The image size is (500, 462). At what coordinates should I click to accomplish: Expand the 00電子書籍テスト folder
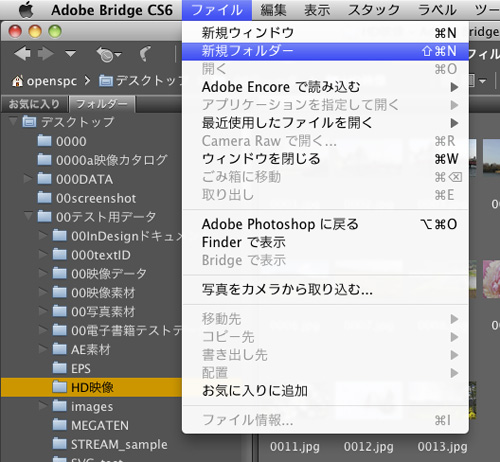click(43, 330)
